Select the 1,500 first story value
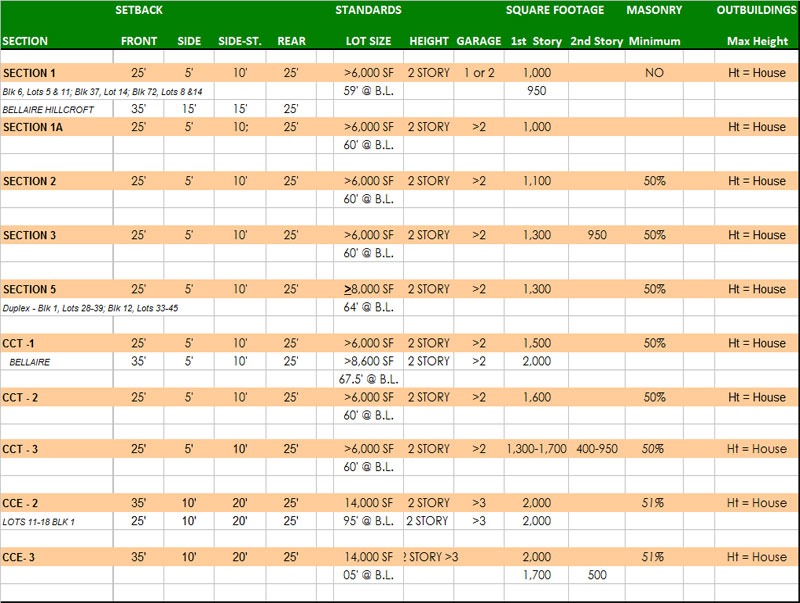 [x=537, y=343]
